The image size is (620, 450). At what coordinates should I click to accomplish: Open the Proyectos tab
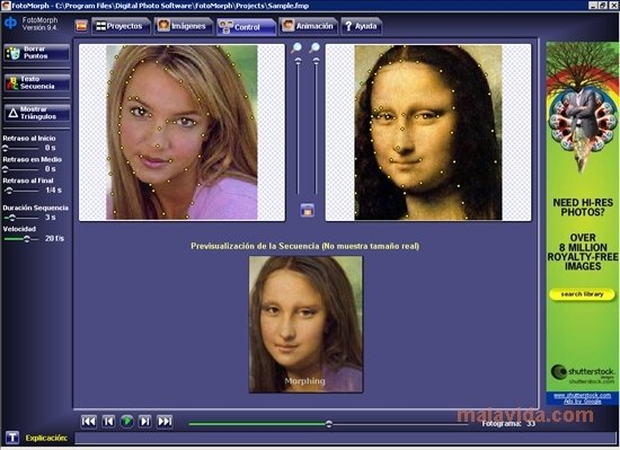(x=121, y=26)
